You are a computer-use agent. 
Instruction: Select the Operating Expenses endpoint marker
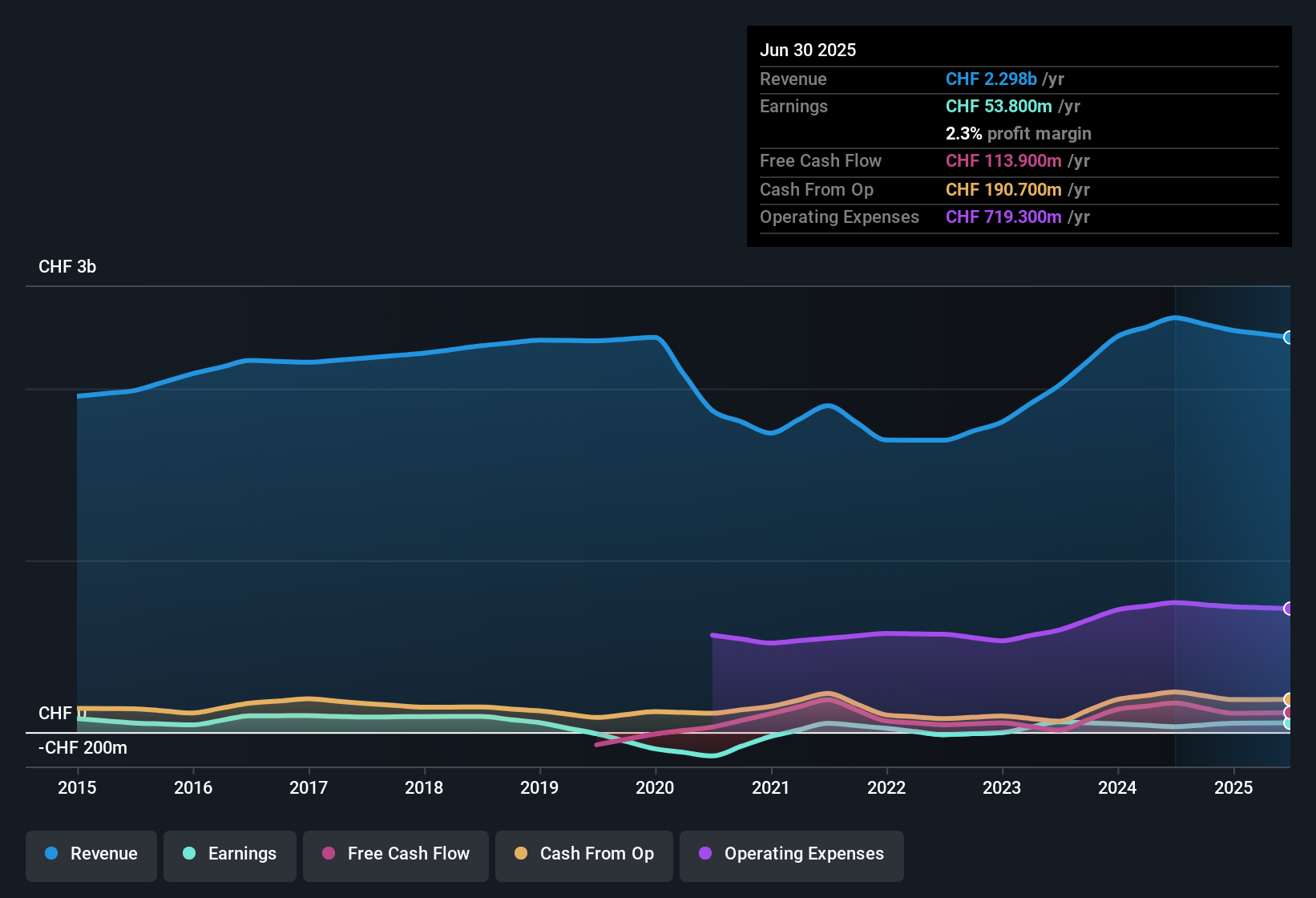1287,607
